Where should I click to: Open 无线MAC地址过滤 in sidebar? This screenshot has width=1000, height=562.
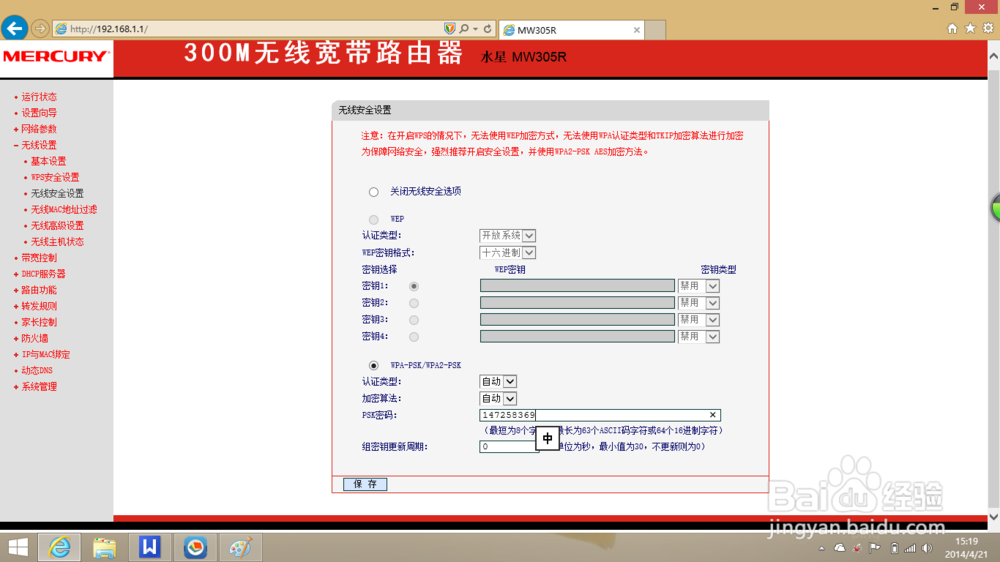pyautogui.click(x=64, y=209)
